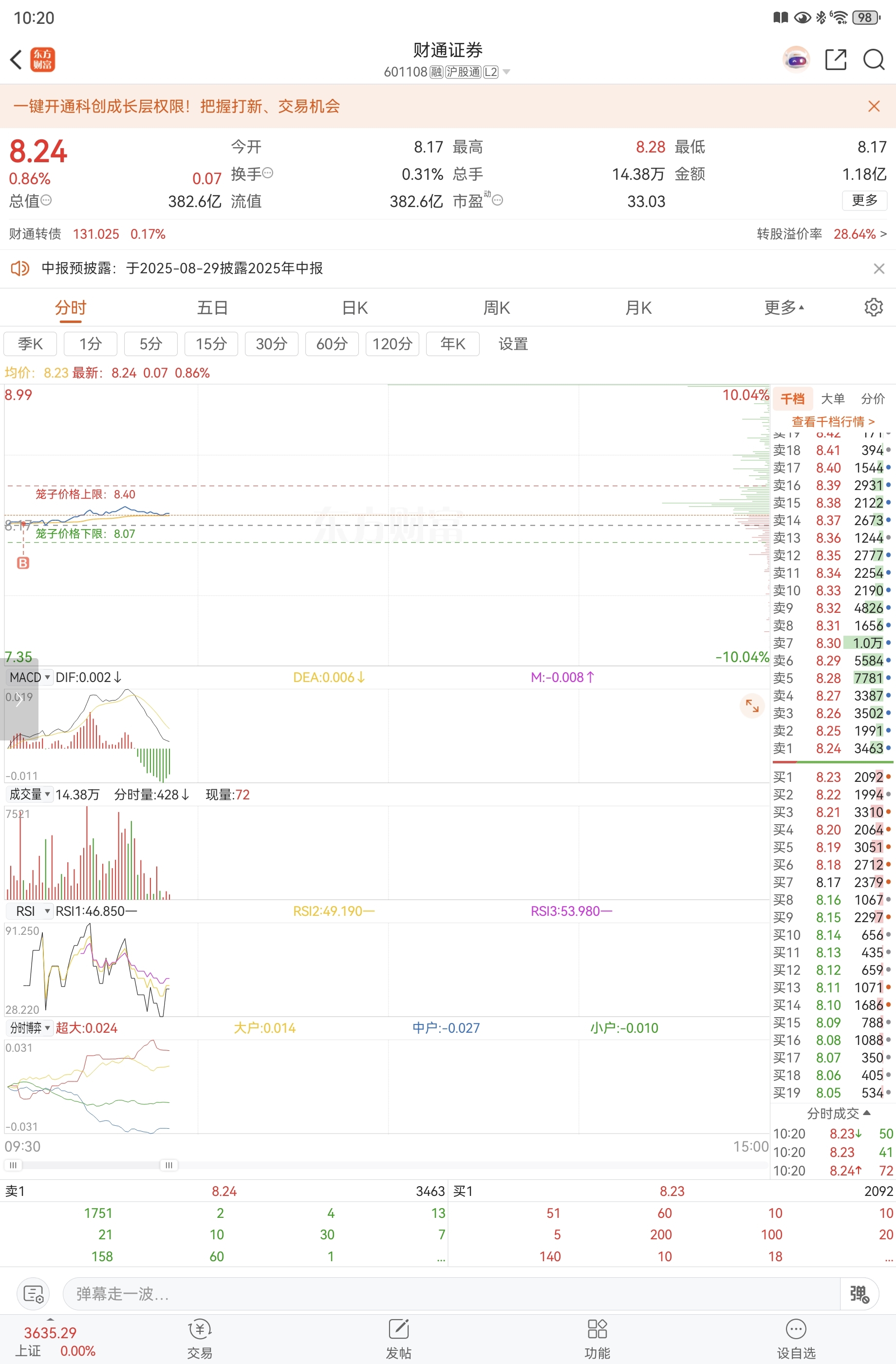896x1364 pixels.
Task: Share the stock page via the share icon
Action: pos(836,59)
